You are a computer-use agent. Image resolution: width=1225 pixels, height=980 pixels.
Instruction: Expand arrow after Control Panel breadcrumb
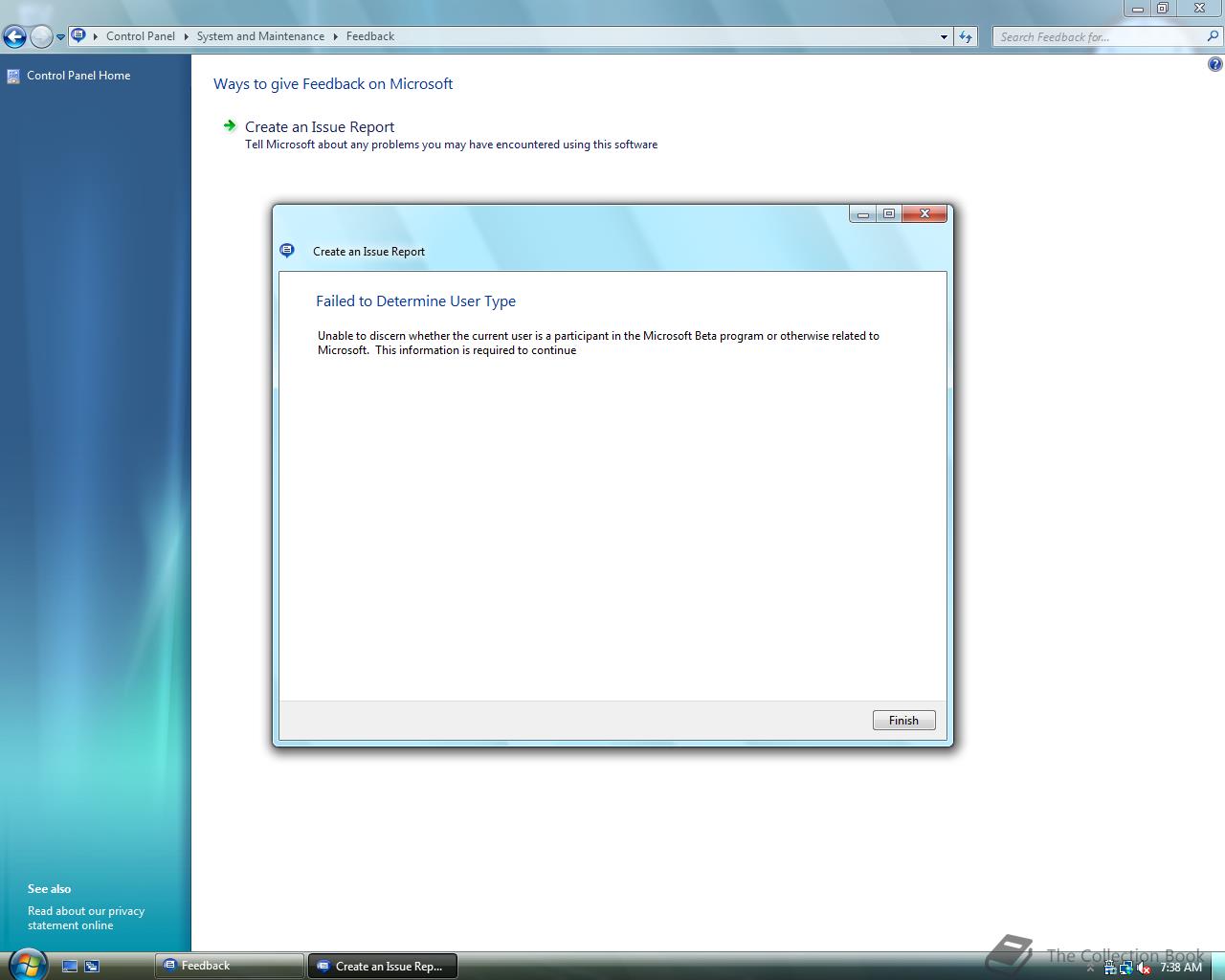point(186,36)
